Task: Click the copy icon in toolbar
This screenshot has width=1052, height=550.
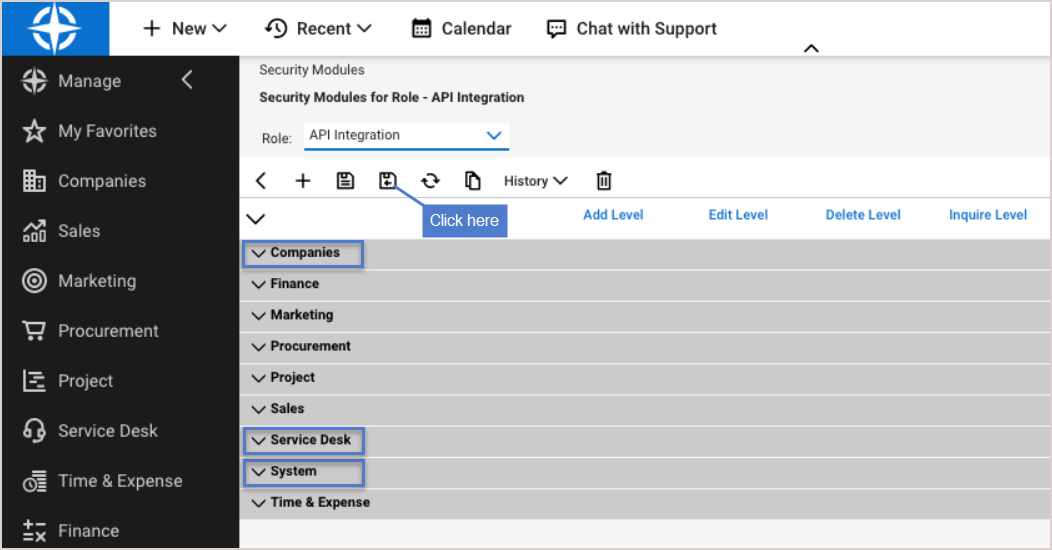Action: point(472,180)
